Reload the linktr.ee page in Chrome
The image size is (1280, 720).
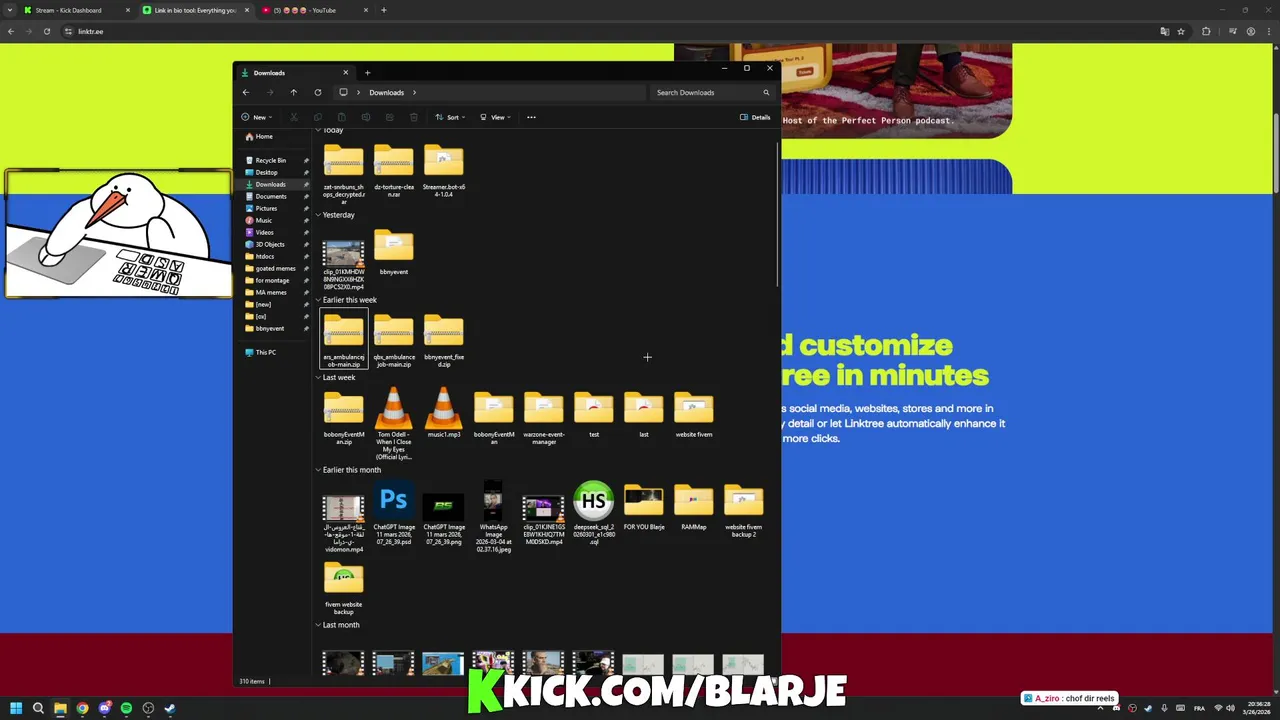[x=46, y=31]
